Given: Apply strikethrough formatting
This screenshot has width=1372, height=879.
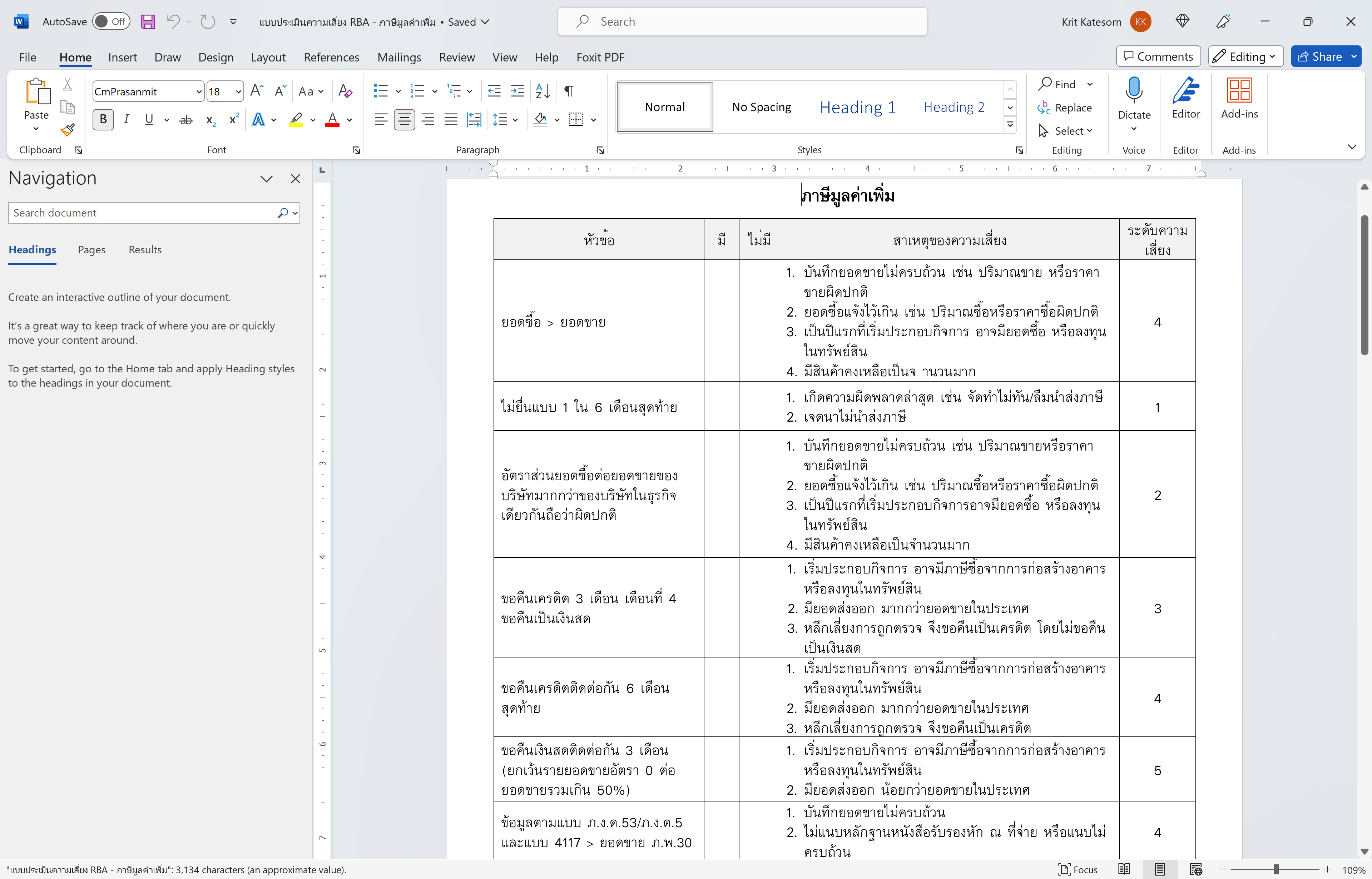Looking at the screenshot, I should [x=186, y=120].
